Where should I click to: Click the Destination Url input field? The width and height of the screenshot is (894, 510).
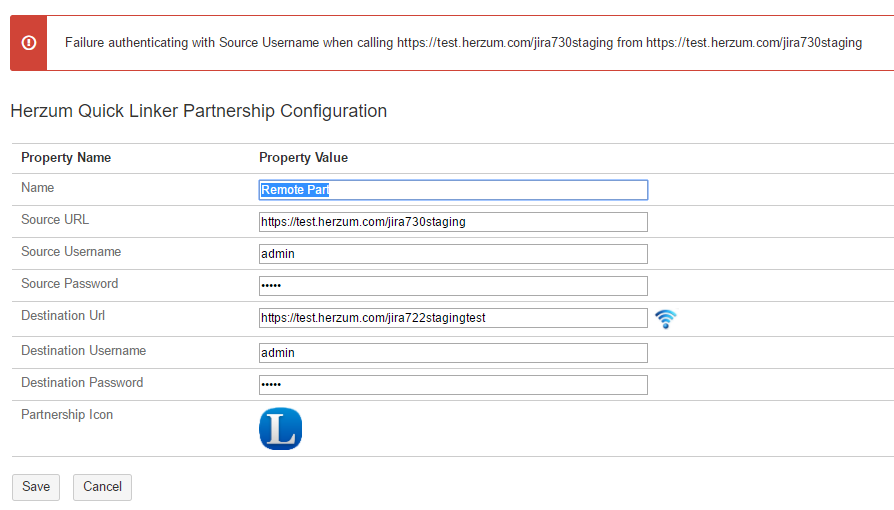point(453,318)
